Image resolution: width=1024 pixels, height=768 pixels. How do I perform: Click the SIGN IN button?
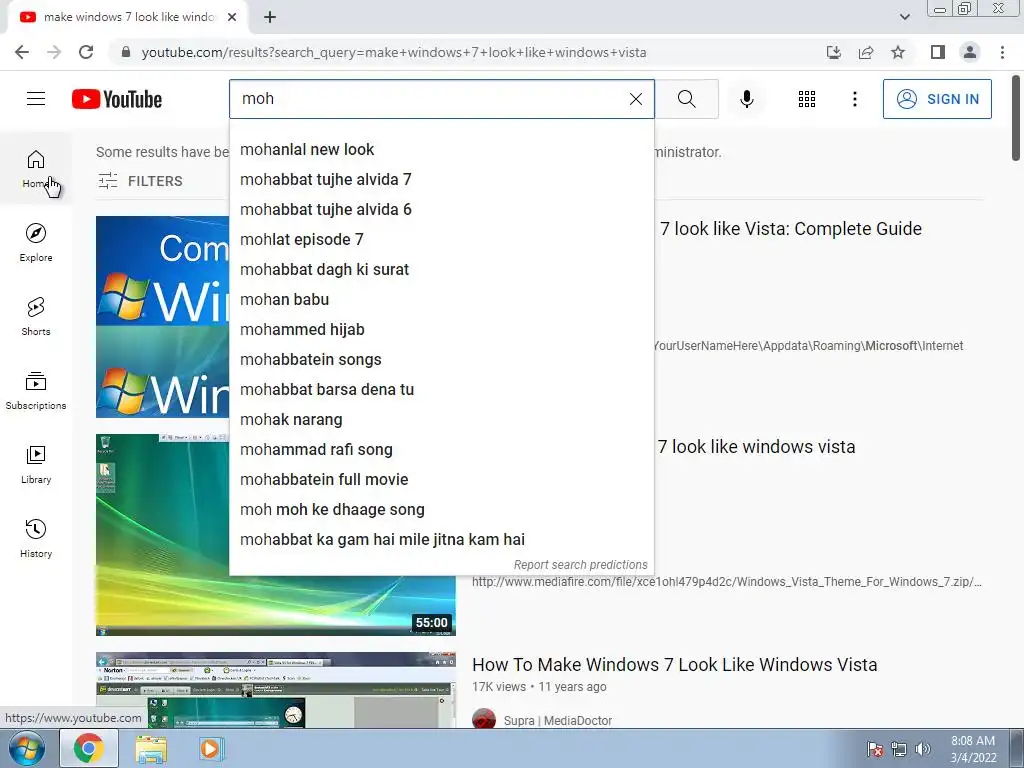(x=937, y=99)
